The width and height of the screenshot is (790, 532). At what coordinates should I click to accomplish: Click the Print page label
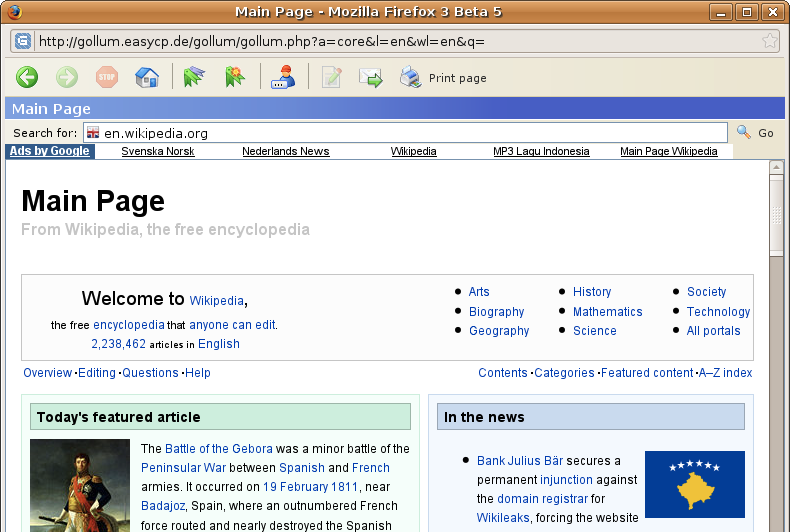457,78
